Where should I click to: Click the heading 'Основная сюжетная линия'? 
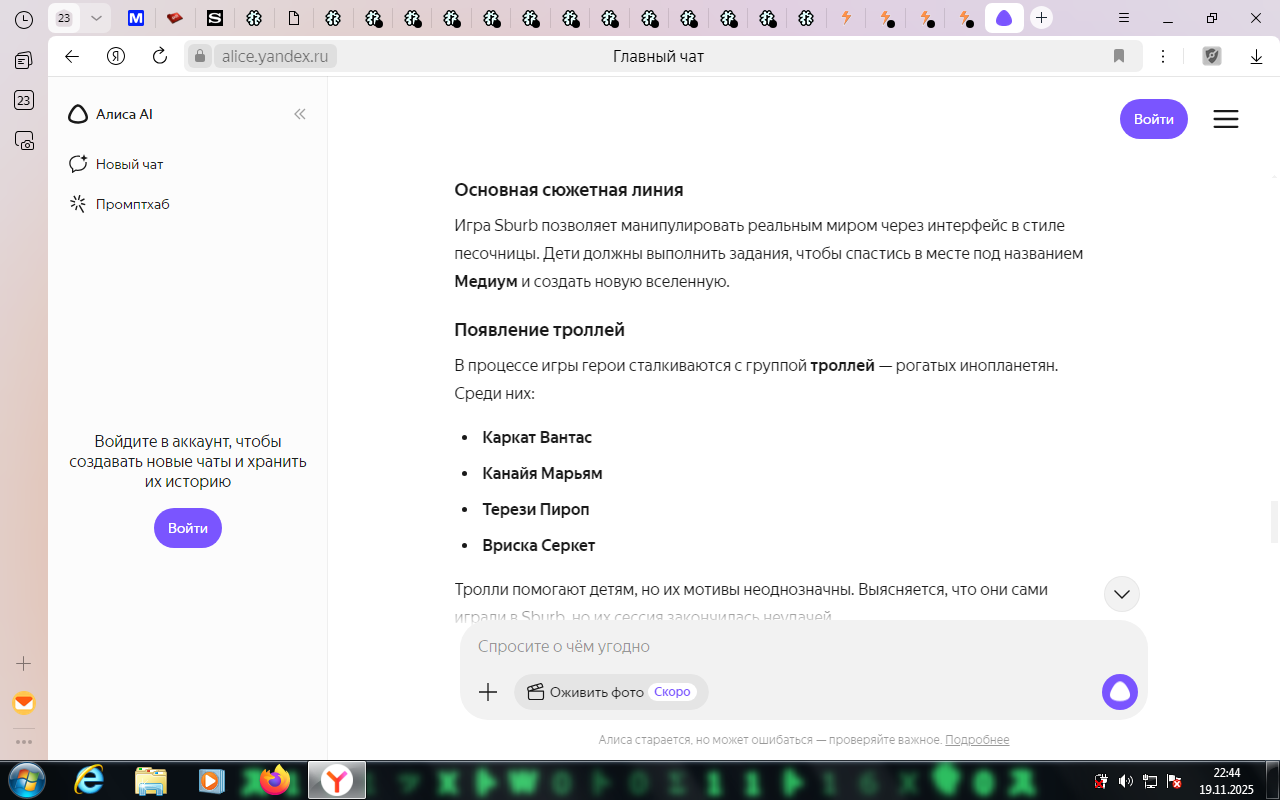click(x=569, y=190)
